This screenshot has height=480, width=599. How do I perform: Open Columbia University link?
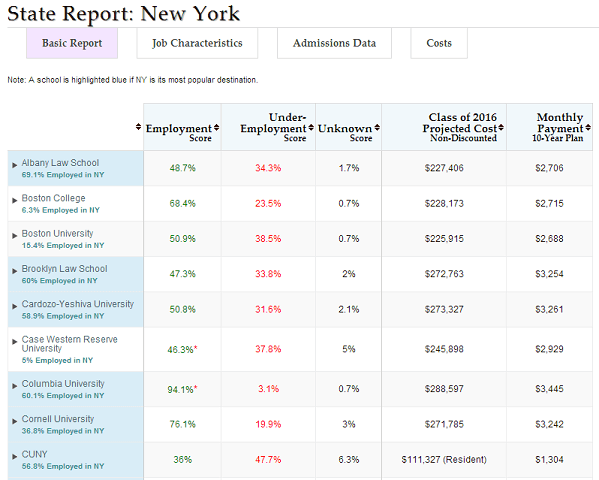(63, 383)
